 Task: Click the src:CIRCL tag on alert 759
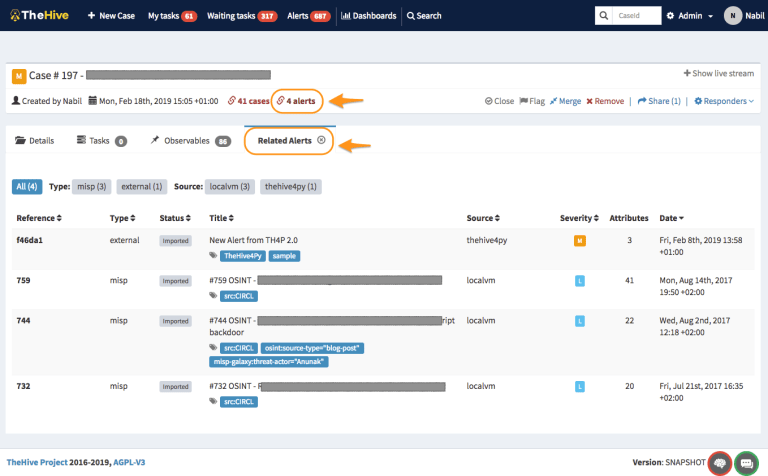pyautogui.click(x=239, y=296)
